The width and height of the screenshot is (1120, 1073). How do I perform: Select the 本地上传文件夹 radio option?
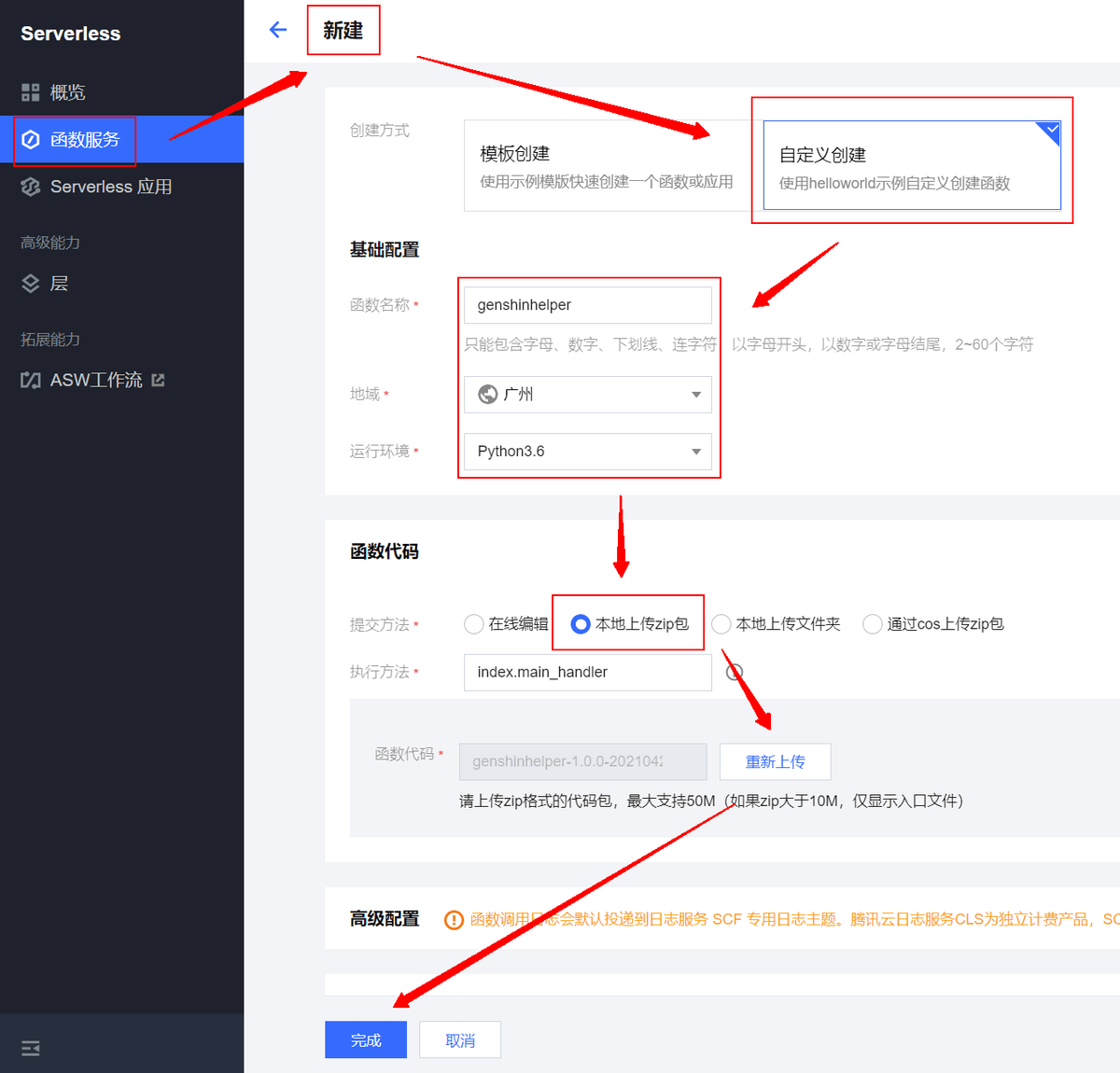click(721, 624)
